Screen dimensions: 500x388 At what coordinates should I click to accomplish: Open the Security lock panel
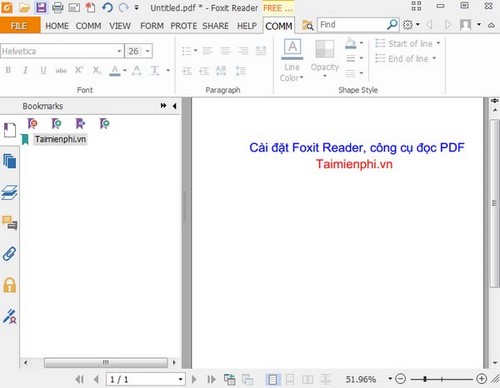pos(9,285)
